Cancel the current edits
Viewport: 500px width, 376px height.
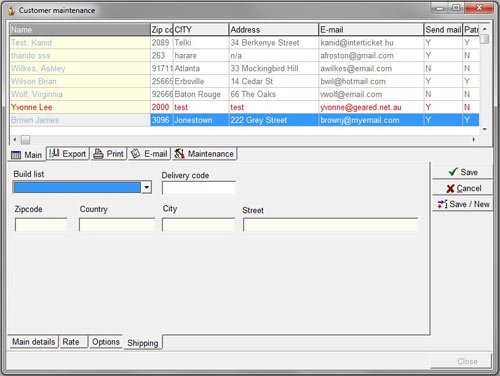point(463,188)
